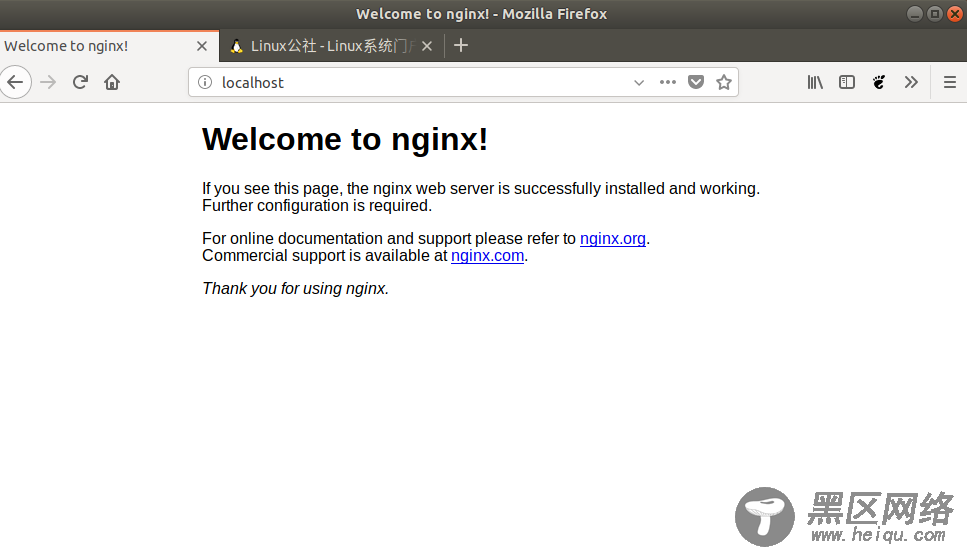Click the 'Thank you for using nginx.' text
This screenshot has width=967, height=552.
pyautogui.click(x=295, y=289)
